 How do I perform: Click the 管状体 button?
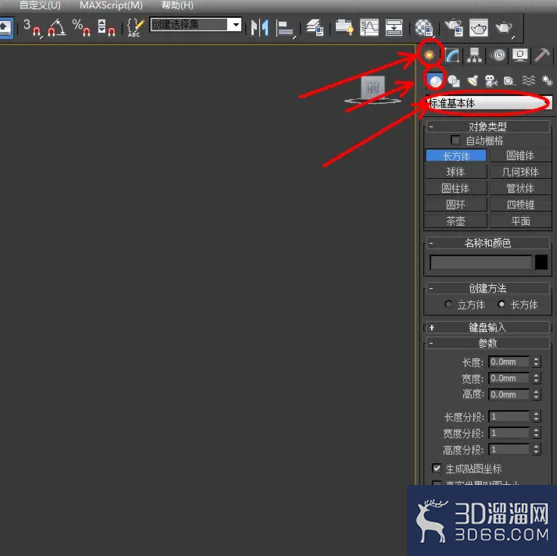click(520, 188)
